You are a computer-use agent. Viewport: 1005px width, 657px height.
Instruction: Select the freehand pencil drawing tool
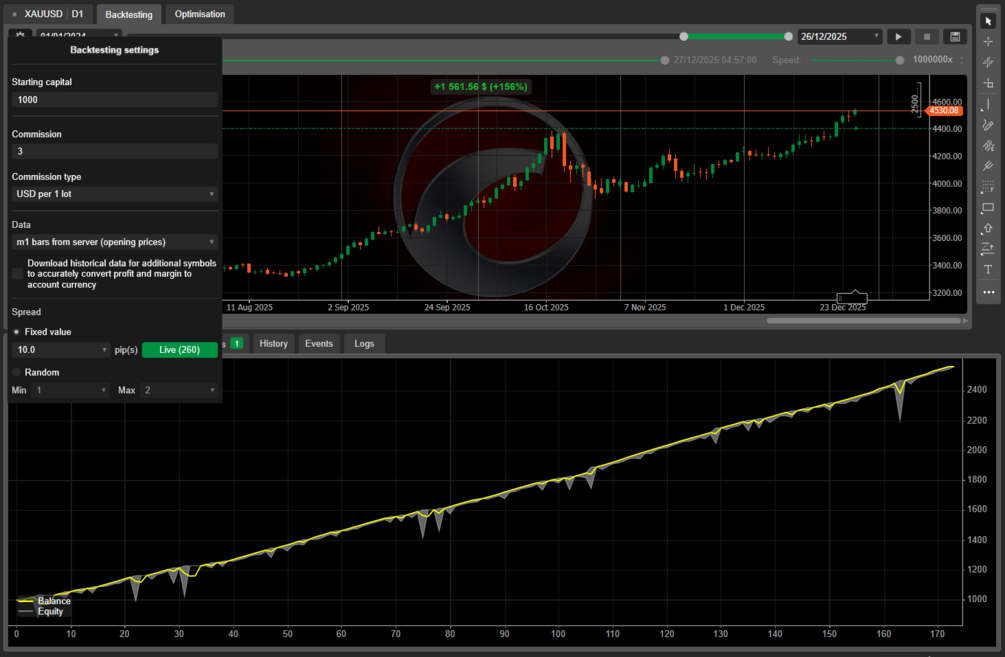[x=988, y=125]
